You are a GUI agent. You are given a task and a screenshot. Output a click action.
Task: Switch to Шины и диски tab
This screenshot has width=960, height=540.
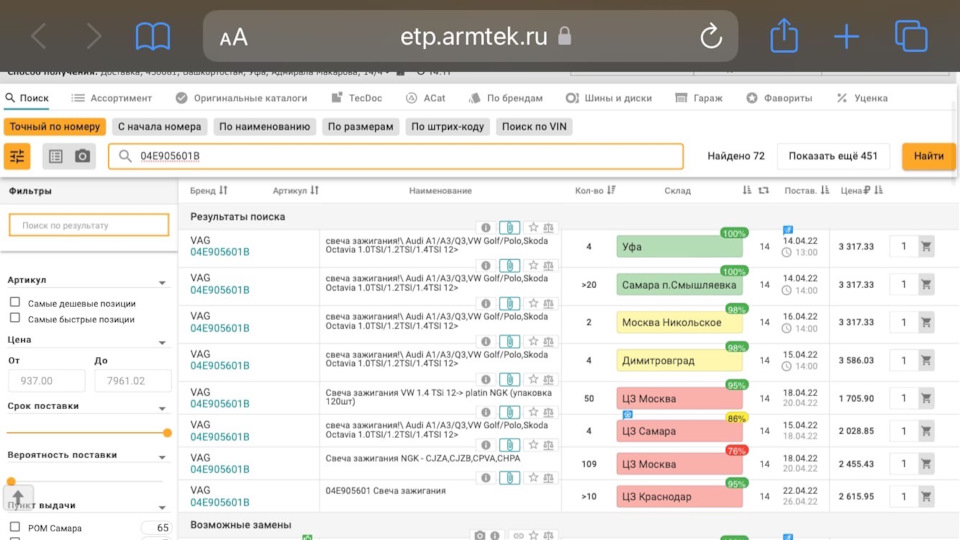[x=609, y=98]
